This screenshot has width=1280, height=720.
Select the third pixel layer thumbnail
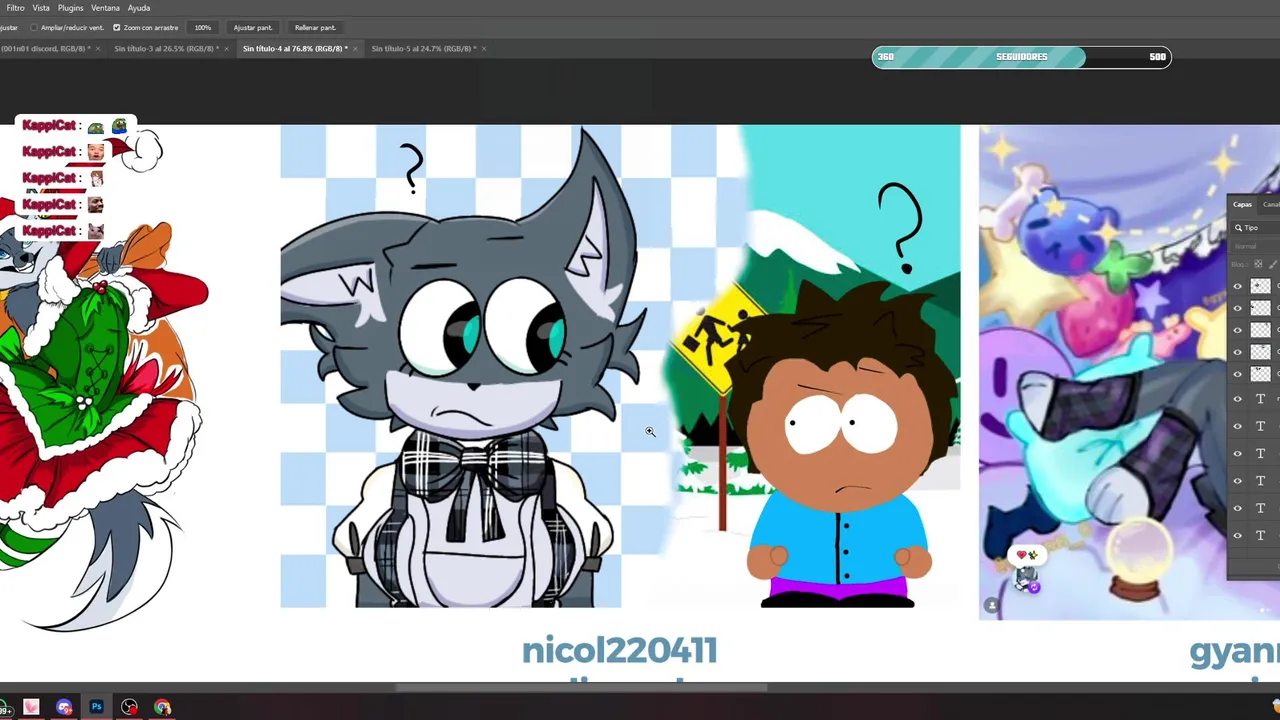(x=1260, y=330)
